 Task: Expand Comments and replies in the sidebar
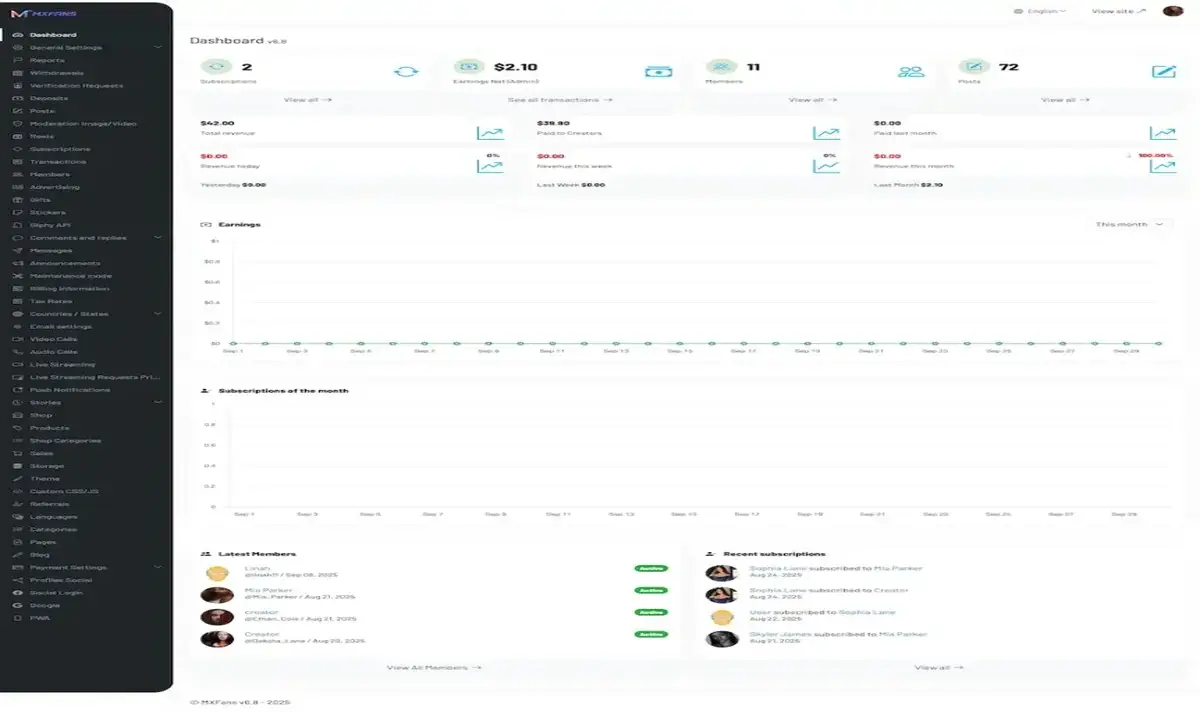[x=158, y=238]
